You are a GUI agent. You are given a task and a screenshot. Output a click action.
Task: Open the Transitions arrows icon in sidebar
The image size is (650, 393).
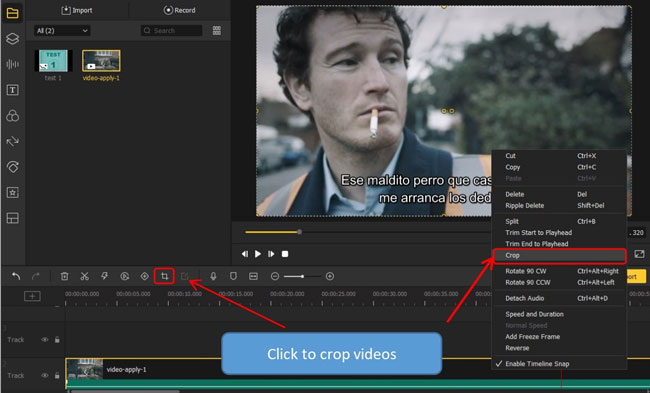coord(12,141)
